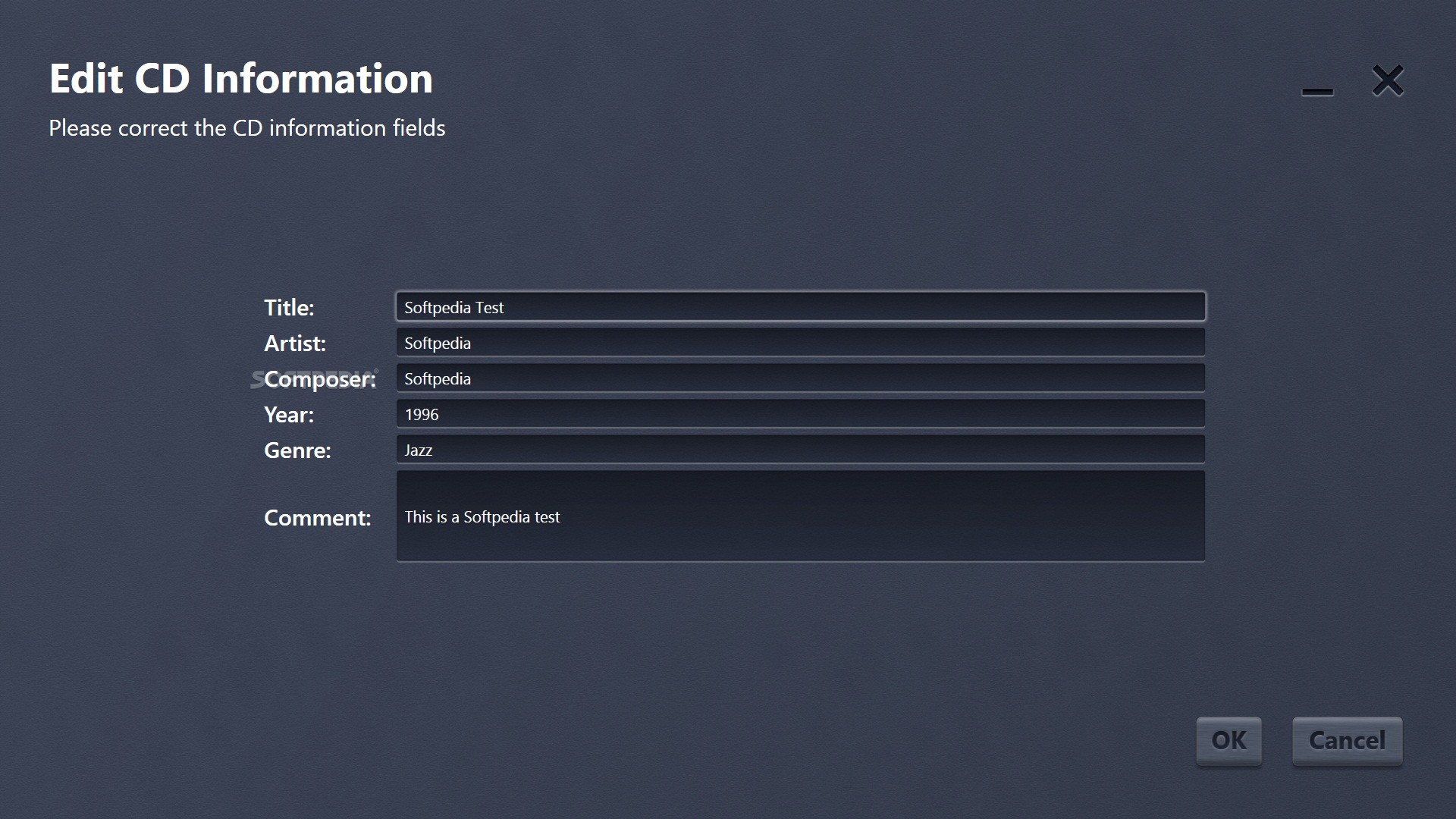Click the "Title:" label
This screenshot has width=1456, height=819.
tap(289, 308)
